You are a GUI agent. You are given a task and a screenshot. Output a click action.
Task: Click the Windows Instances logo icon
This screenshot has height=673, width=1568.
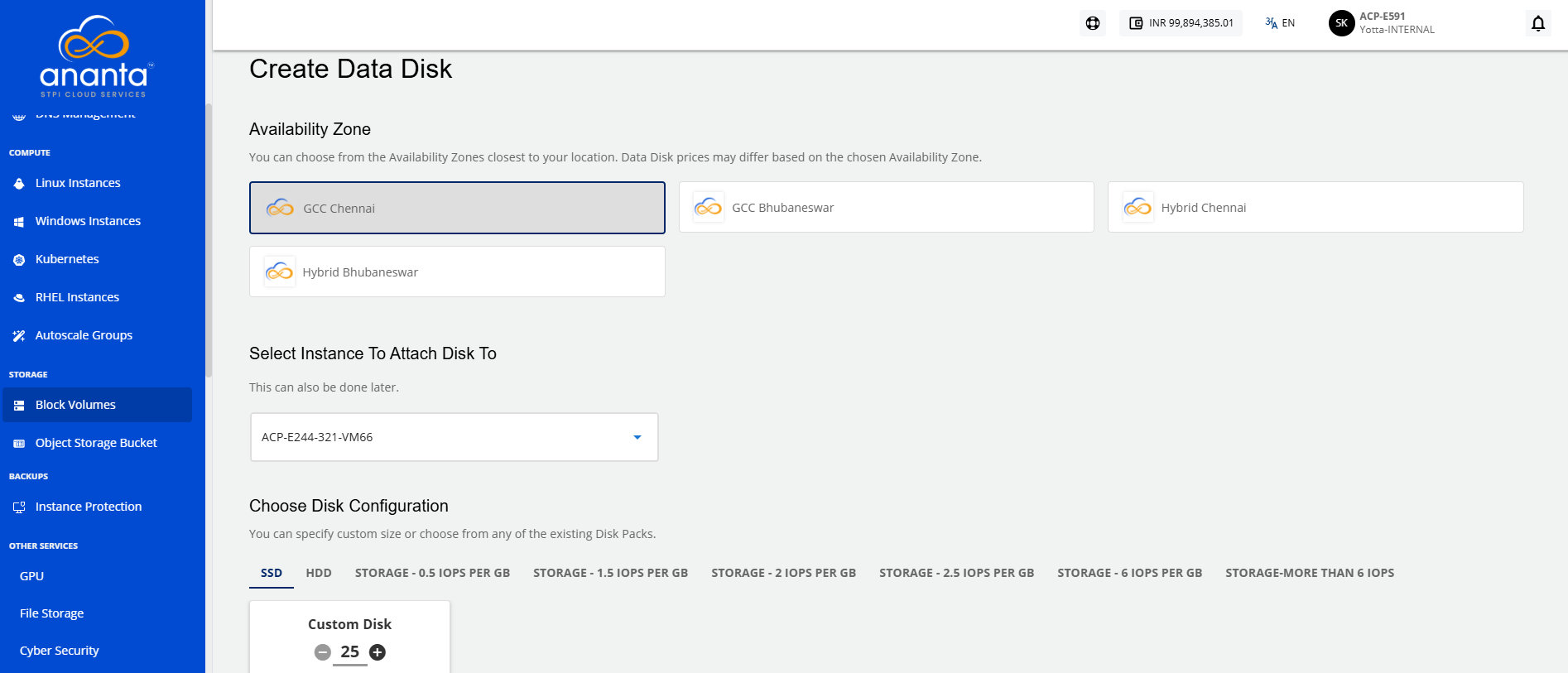click(x=19, y=222)
